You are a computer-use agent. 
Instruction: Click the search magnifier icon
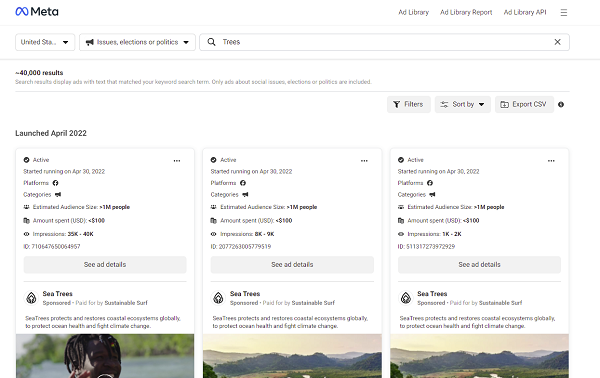point(211,42)
